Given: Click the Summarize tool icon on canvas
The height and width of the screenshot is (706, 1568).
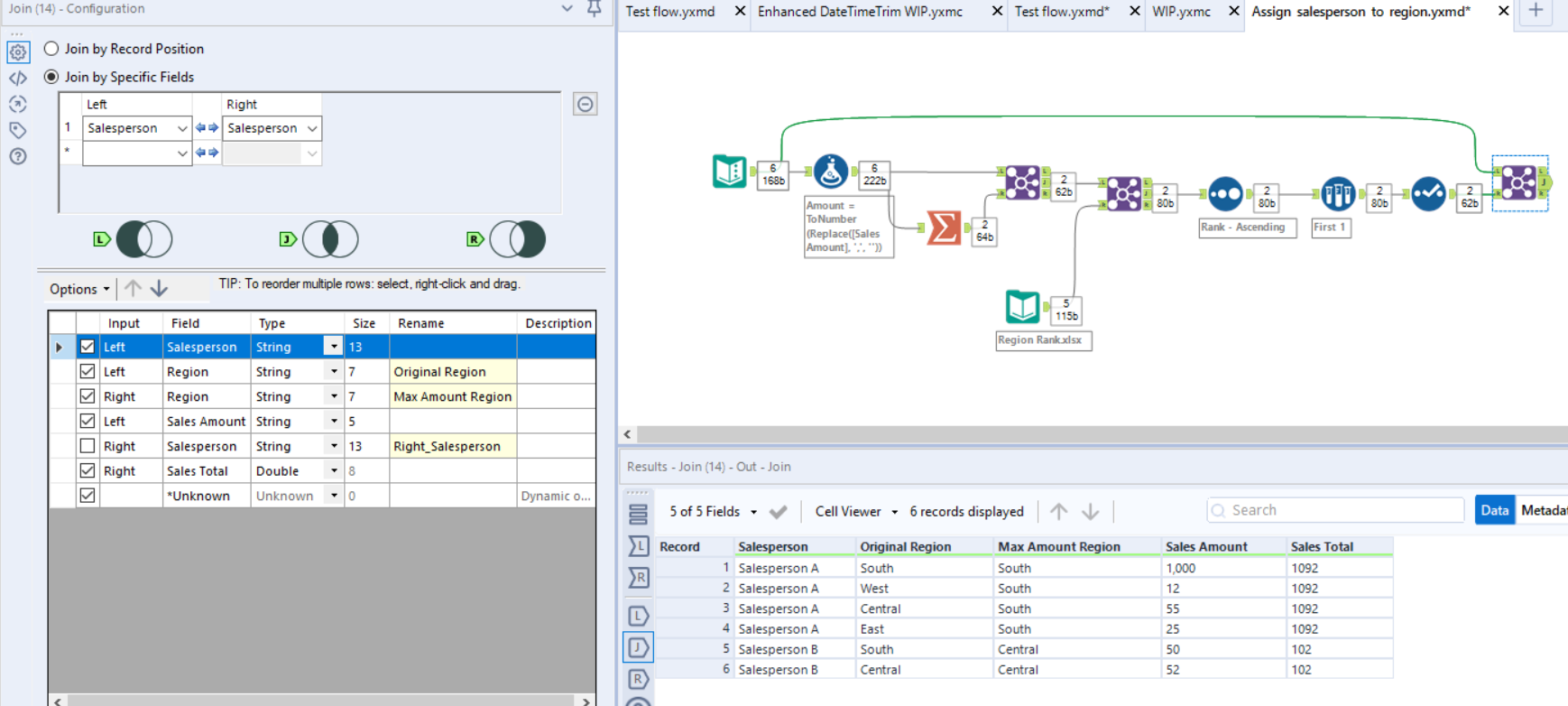Looking at the screenshot, I should [944, 228].
